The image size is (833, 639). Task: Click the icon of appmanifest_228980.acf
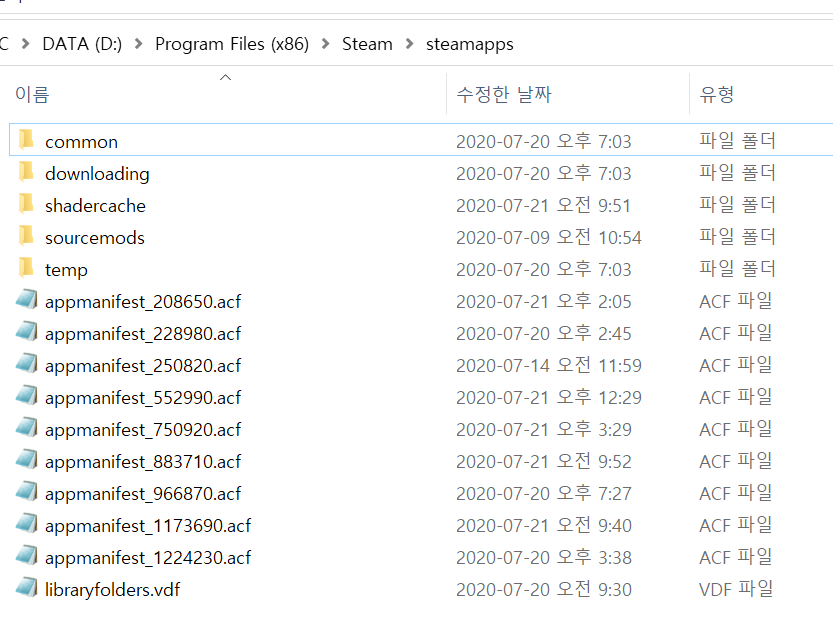27,332
